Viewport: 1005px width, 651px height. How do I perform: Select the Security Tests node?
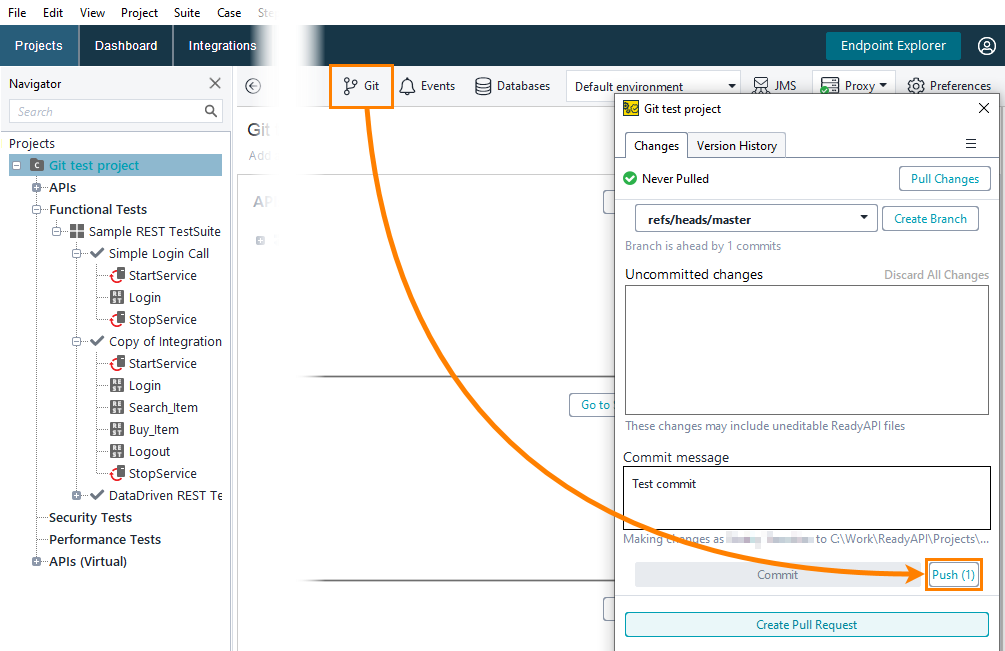(x=90, y=517)
